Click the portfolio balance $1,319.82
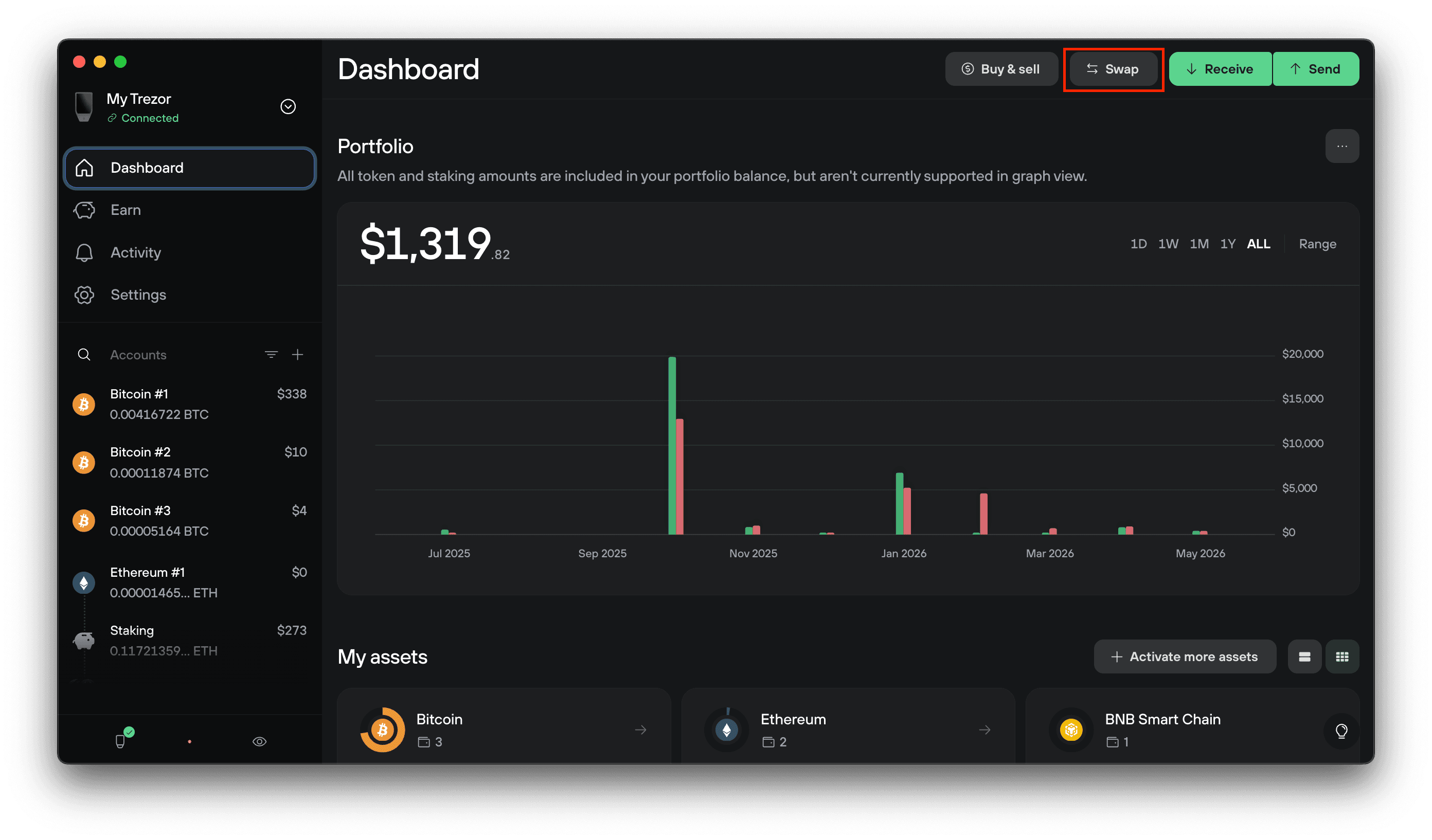 435,244
